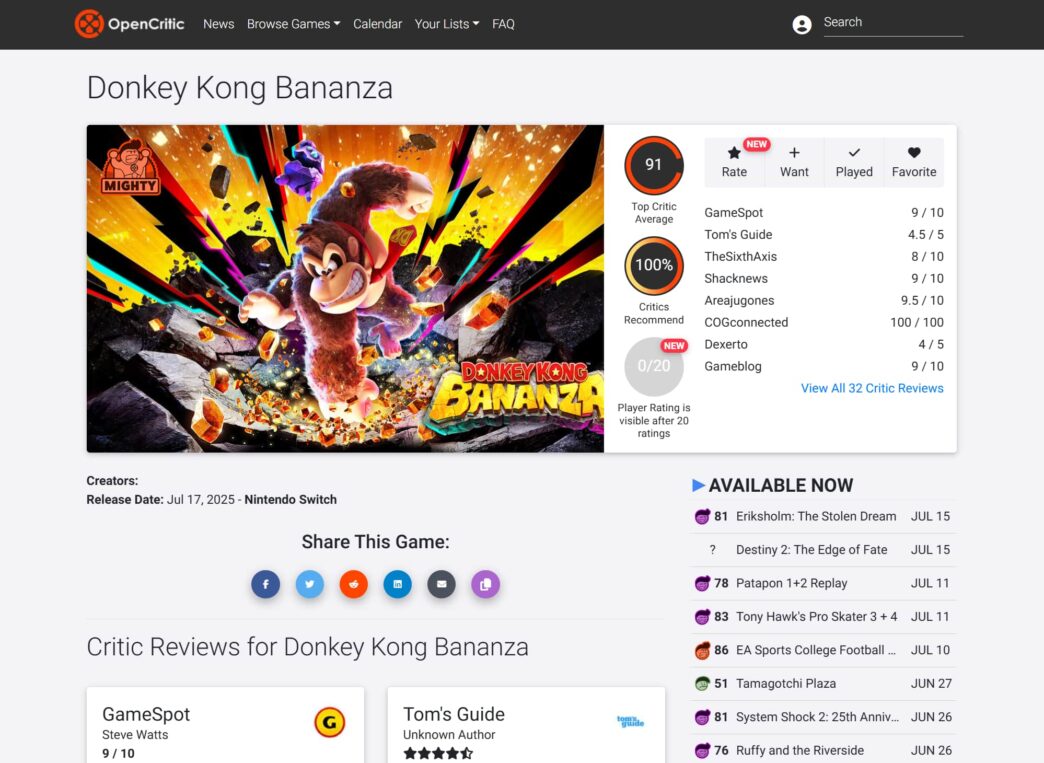Add game to Want list
The height and width of the screenshot is (763, 1044).
[794, 162]
